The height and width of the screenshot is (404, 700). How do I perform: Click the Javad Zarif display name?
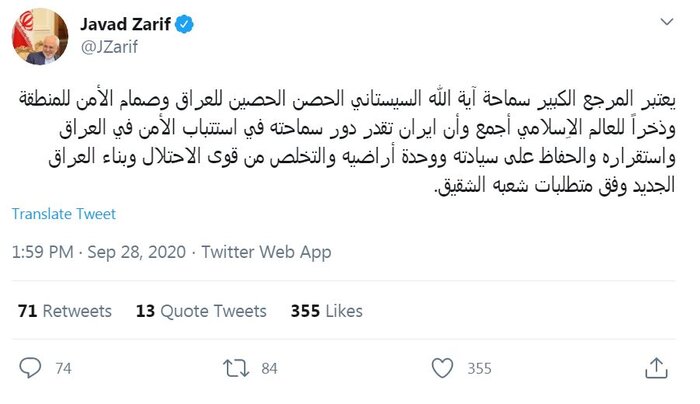[x=115, y=22]
